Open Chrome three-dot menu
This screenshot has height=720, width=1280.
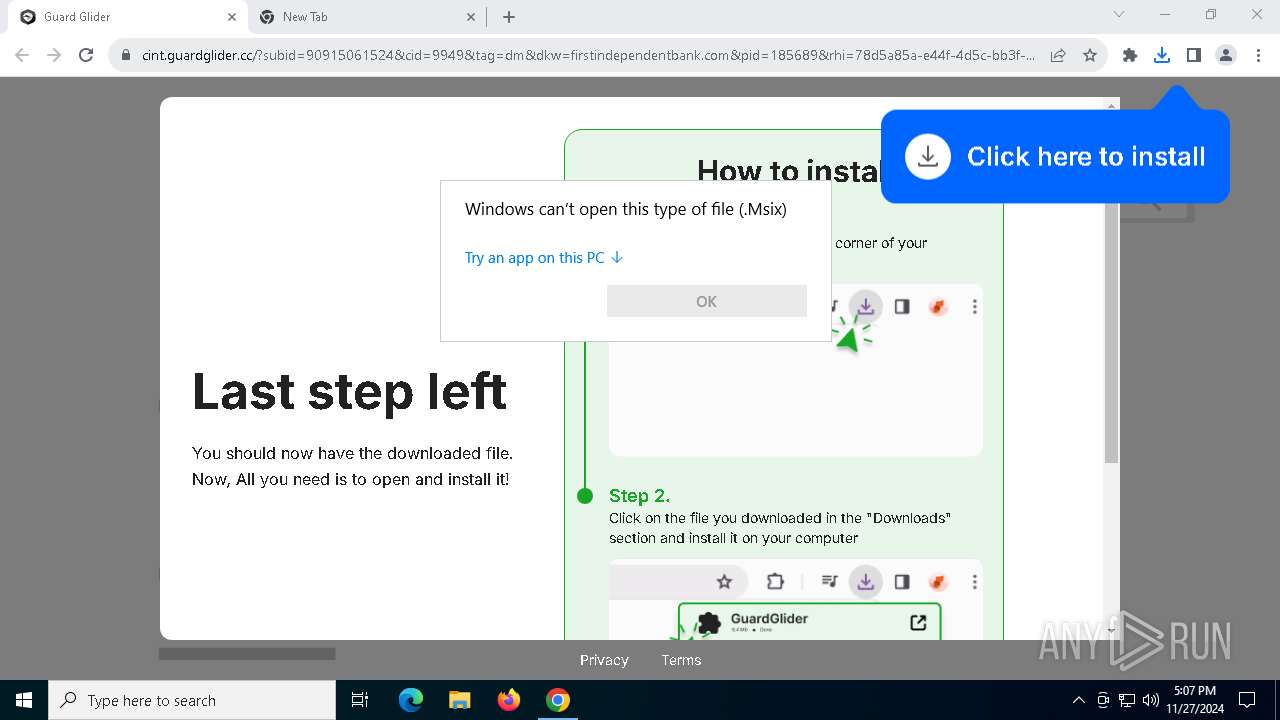[x=1257, y=55]
